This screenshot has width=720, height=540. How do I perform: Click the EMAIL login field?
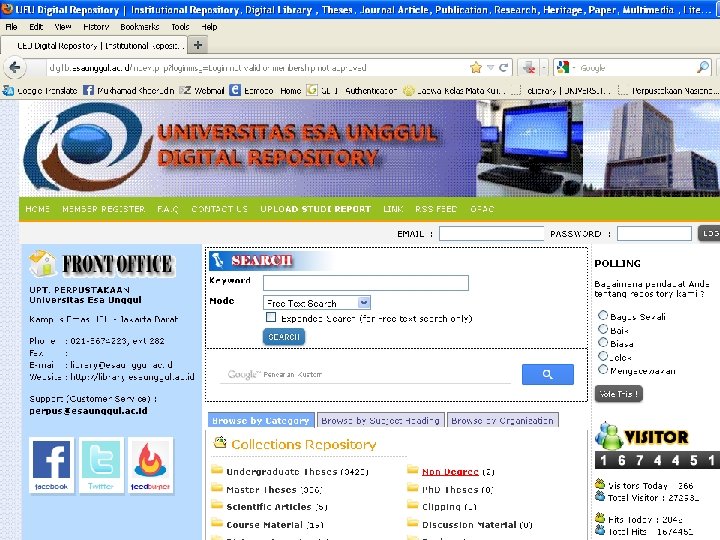point(491,233)
